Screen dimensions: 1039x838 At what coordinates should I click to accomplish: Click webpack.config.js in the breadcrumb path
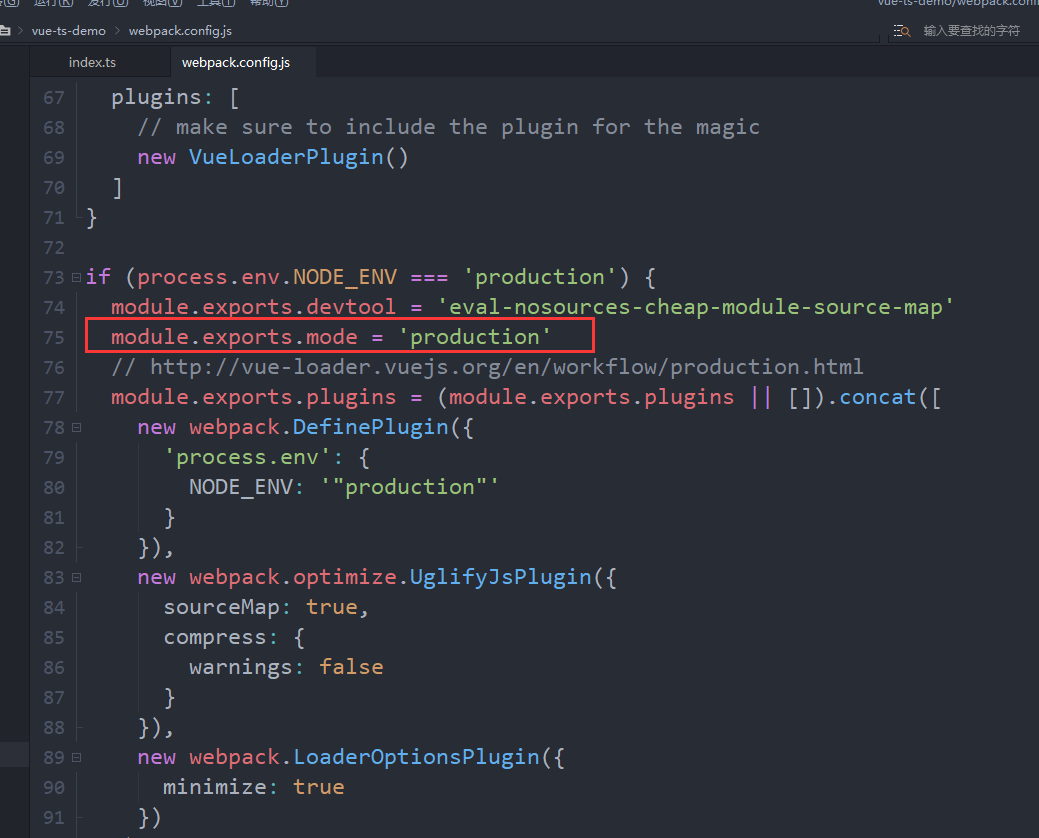(180, 31)
